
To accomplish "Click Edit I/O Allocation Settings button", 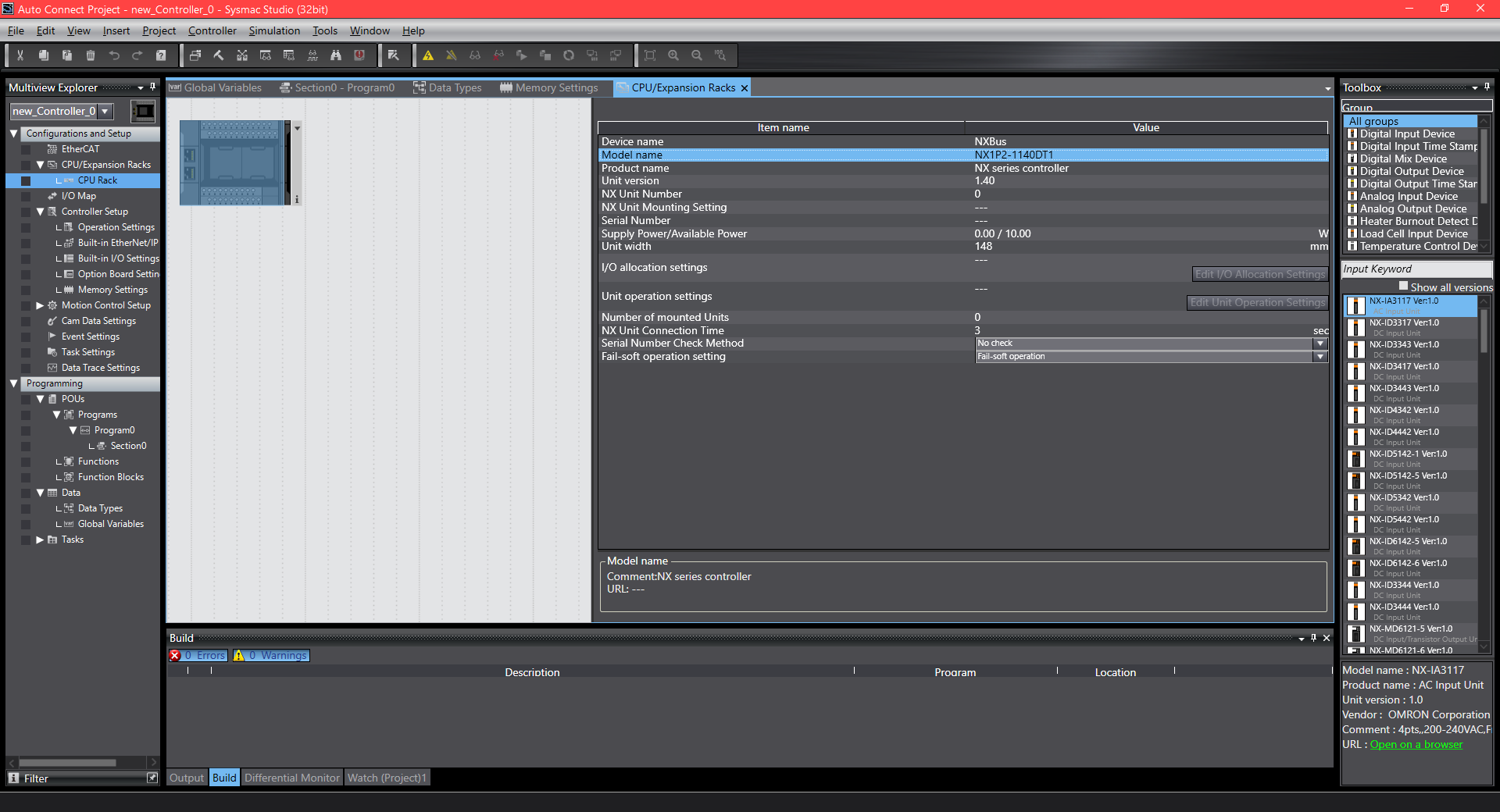I will click(1259, 274).
